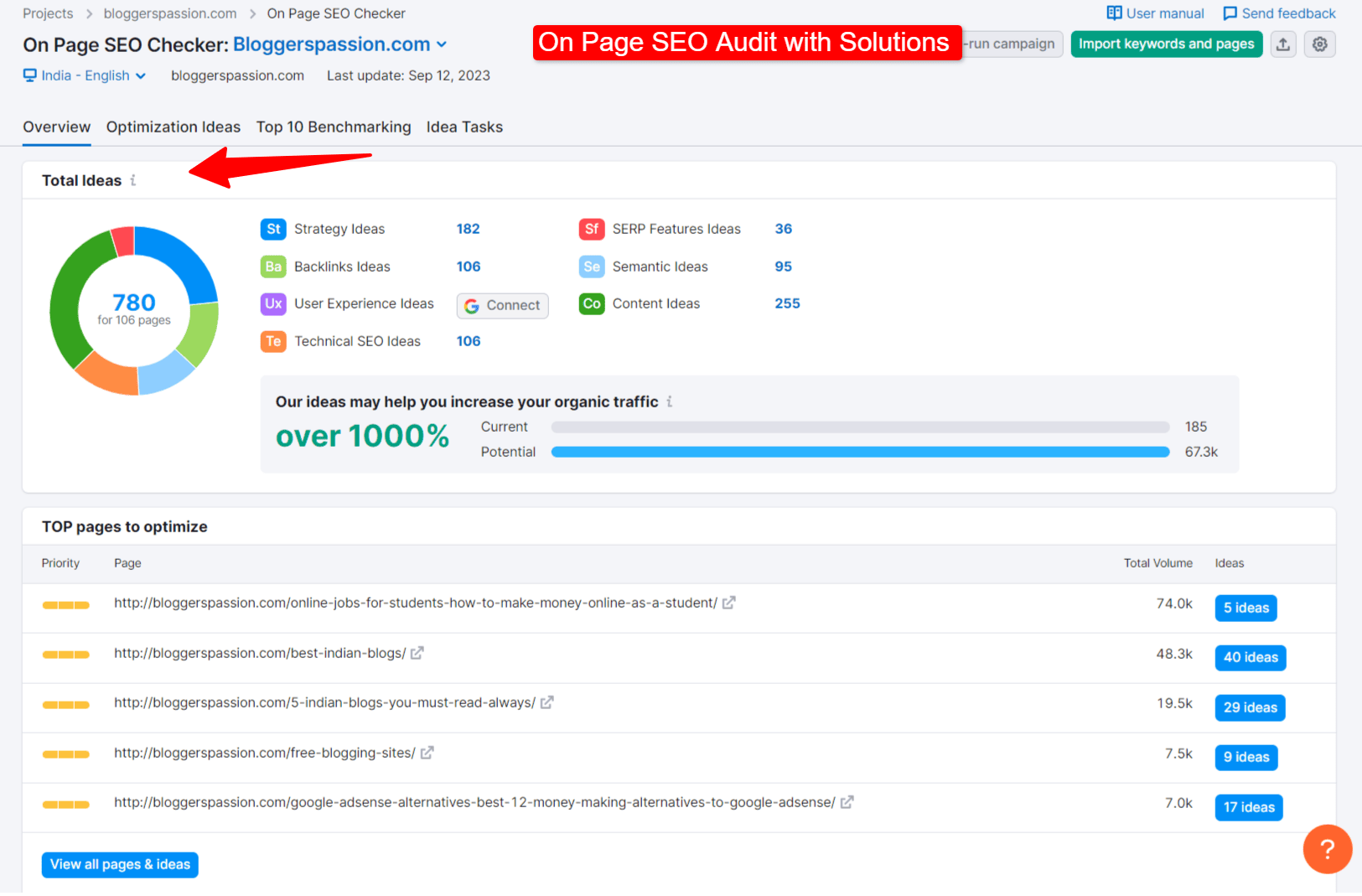Screen dimensions: 1362x896
Task: Click the Import keywords and pages button
Action: pyautogui.click(x=1166, y=44)
